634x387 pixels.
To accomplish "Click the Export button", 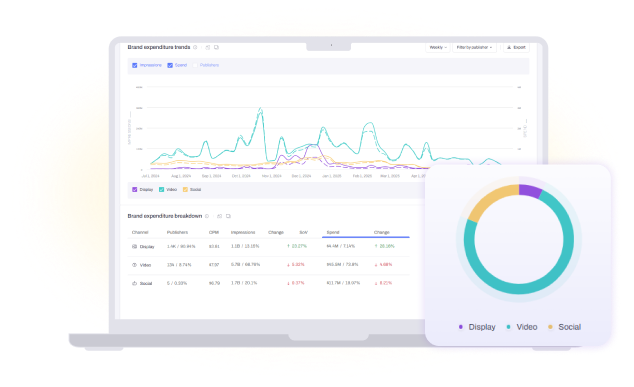I will 516,47.
